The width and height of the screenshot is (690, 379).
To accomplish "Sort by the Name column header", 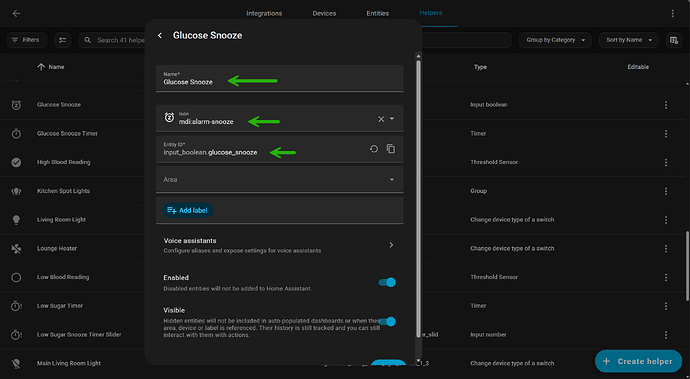I will tap(51, 67).
